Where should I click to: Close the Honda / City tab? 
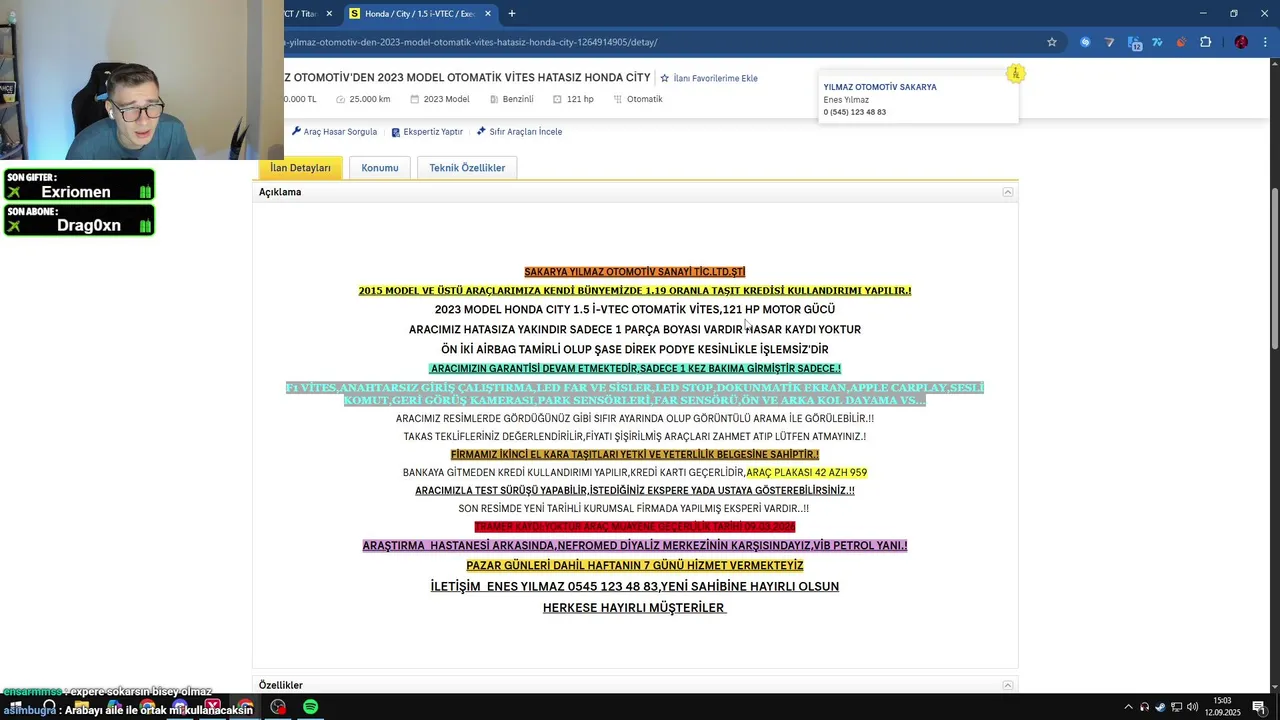click(x=488, y=14)
